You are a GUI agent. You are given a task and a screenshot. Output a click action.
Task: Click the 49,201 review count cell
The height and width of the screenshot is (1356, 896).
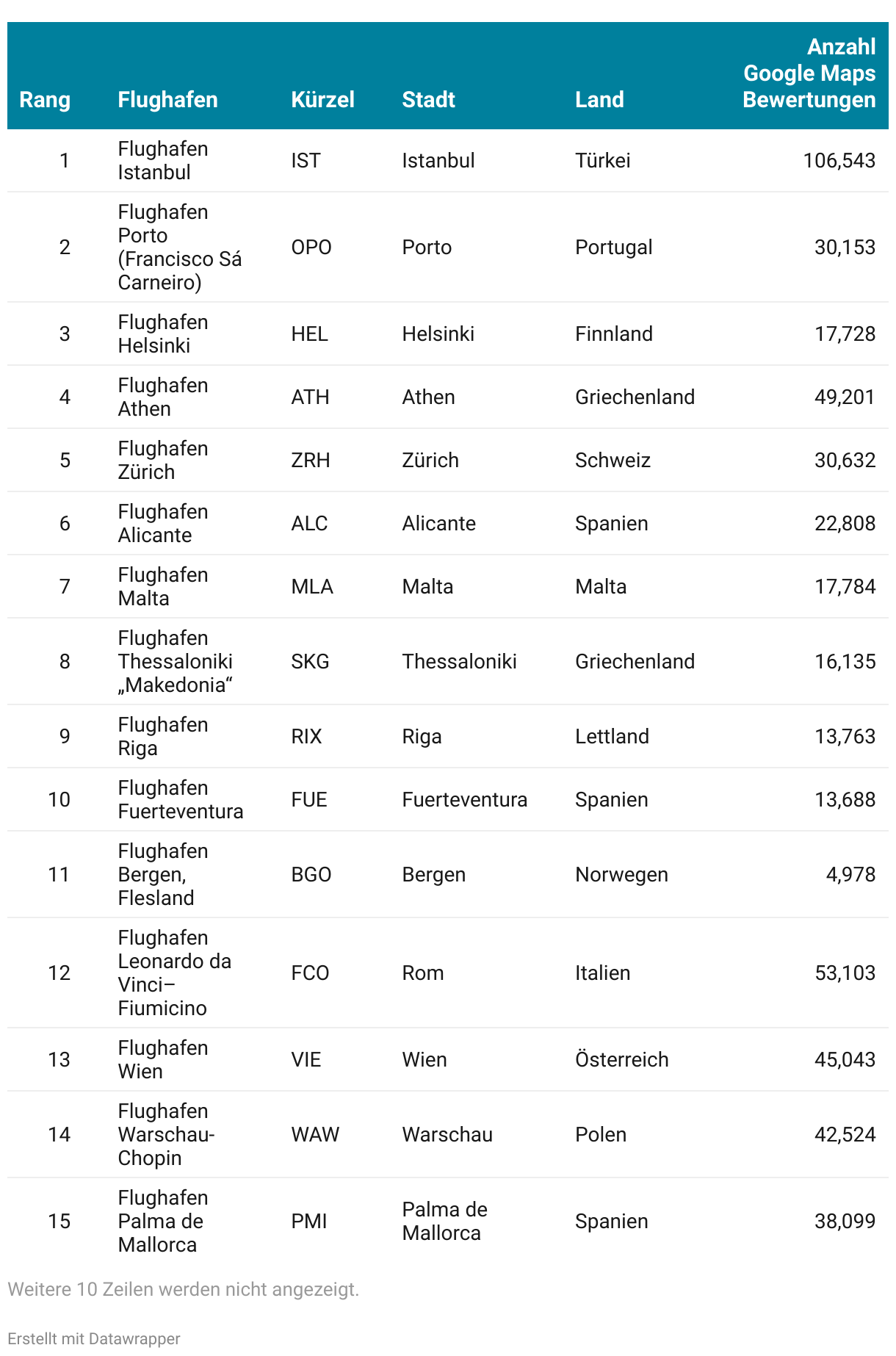[x=845, y=397]
